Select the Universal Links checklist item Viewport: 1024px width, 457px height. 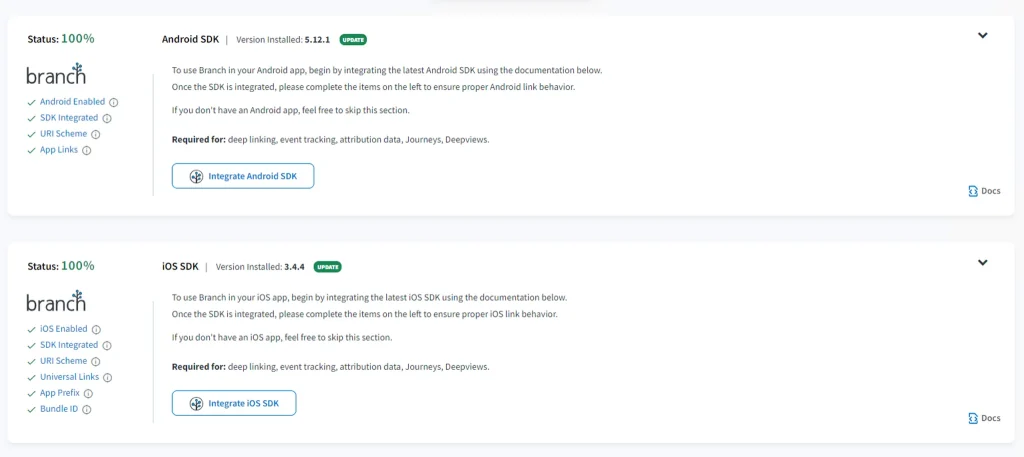point(68,377)
